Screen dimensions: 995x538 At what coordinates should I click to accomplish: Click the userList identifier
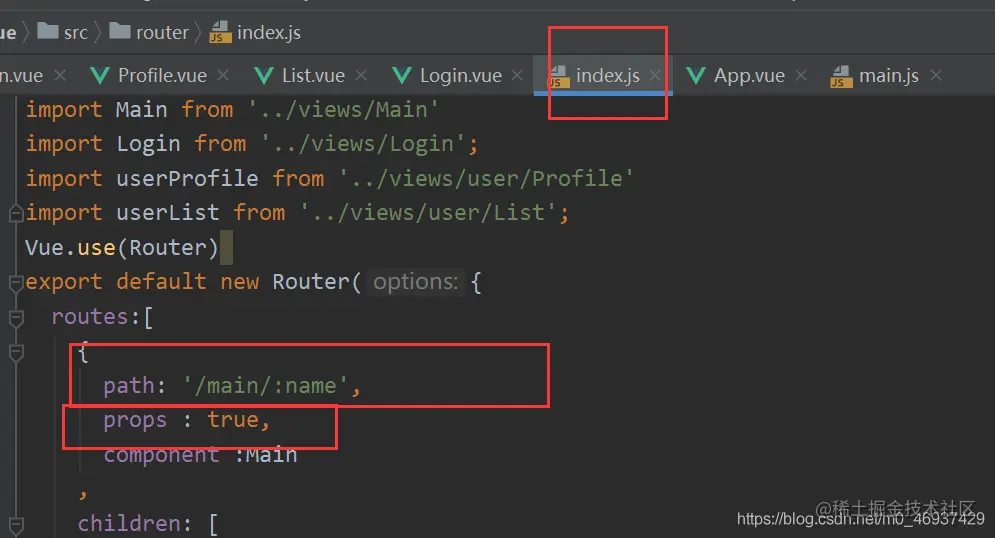tap(168, 213)
